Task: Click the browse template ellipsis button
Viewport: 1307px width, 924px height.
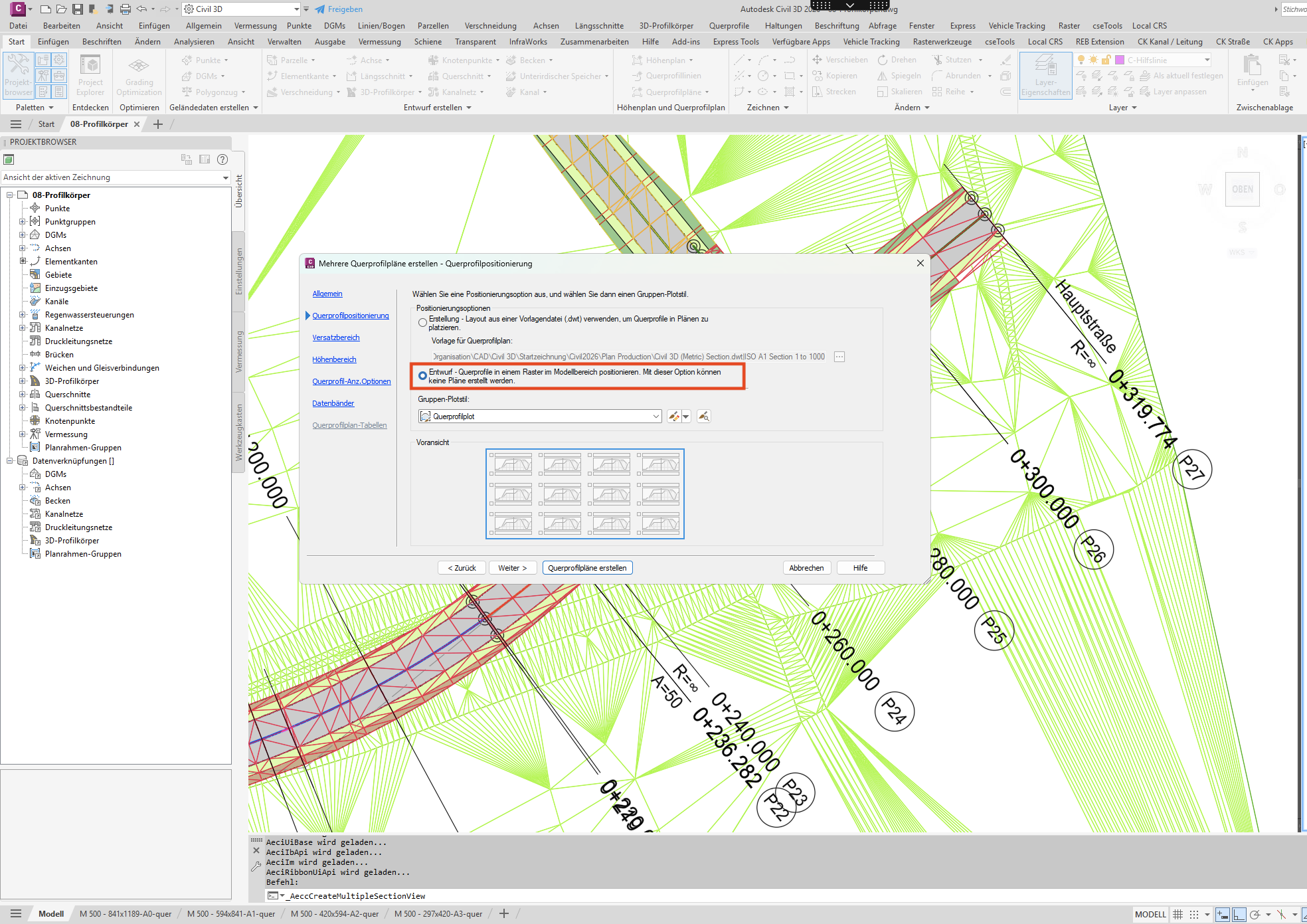Action: click(839, 357)
